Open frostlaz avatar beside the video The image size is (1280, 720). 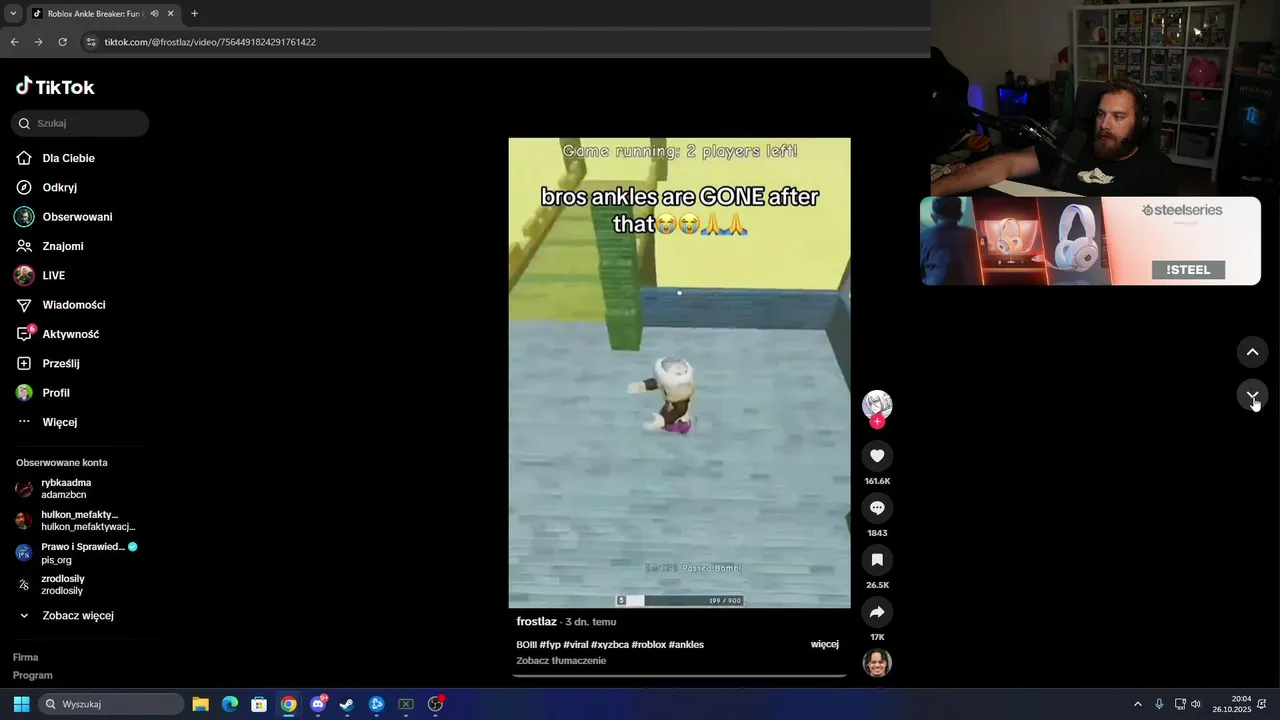coord(877,405)
